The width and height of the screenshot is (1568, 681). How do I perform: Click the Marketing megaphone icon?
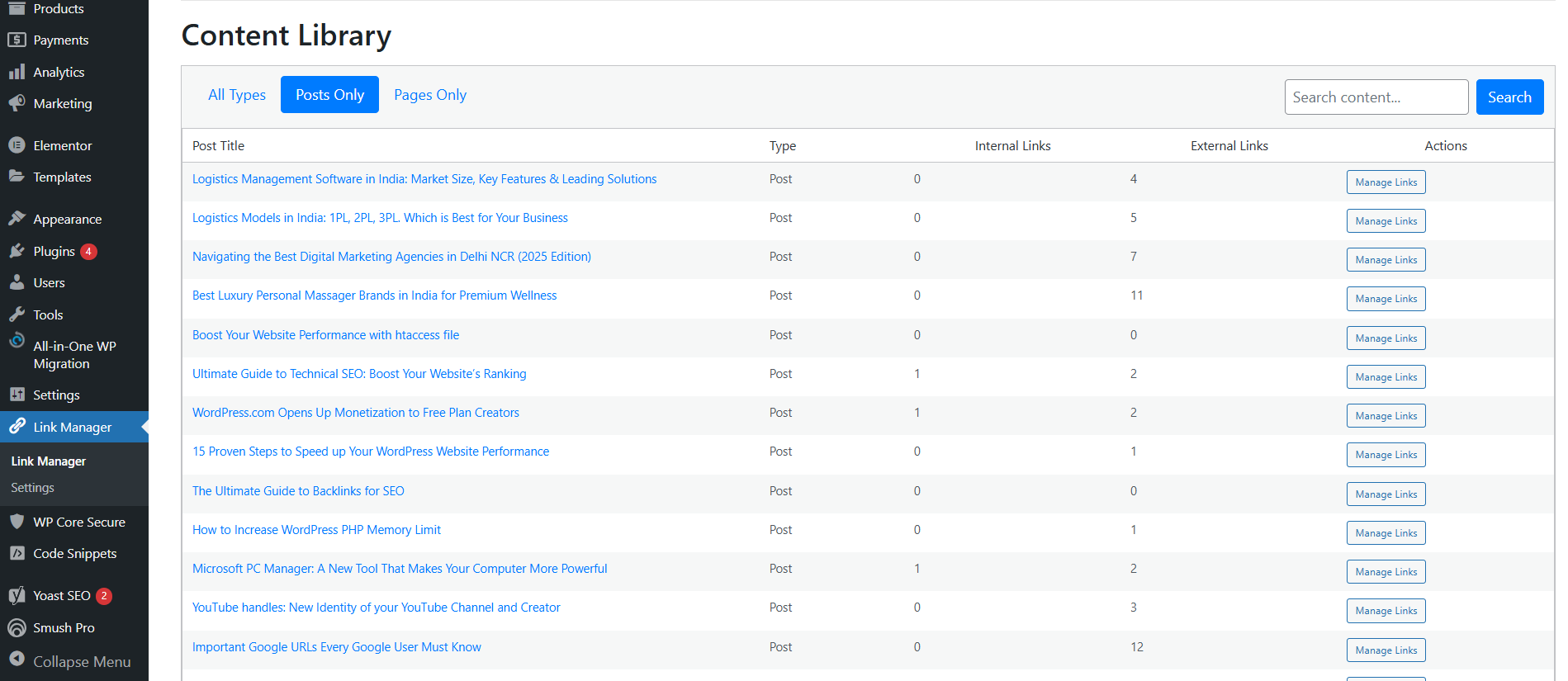[x=17, y=103]
